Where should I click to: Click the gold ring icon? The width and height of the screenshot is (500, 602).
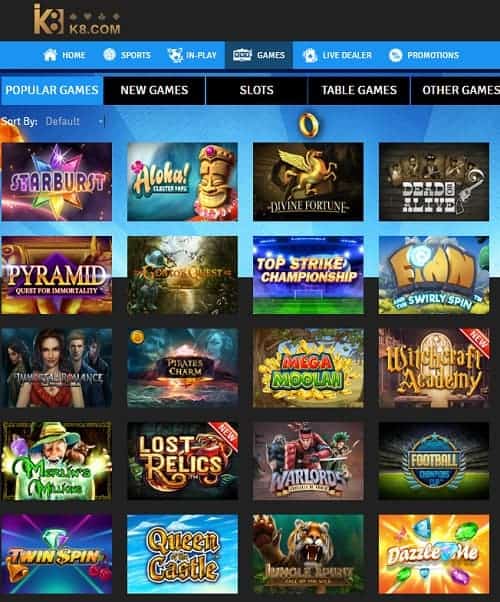click(309, 125)
